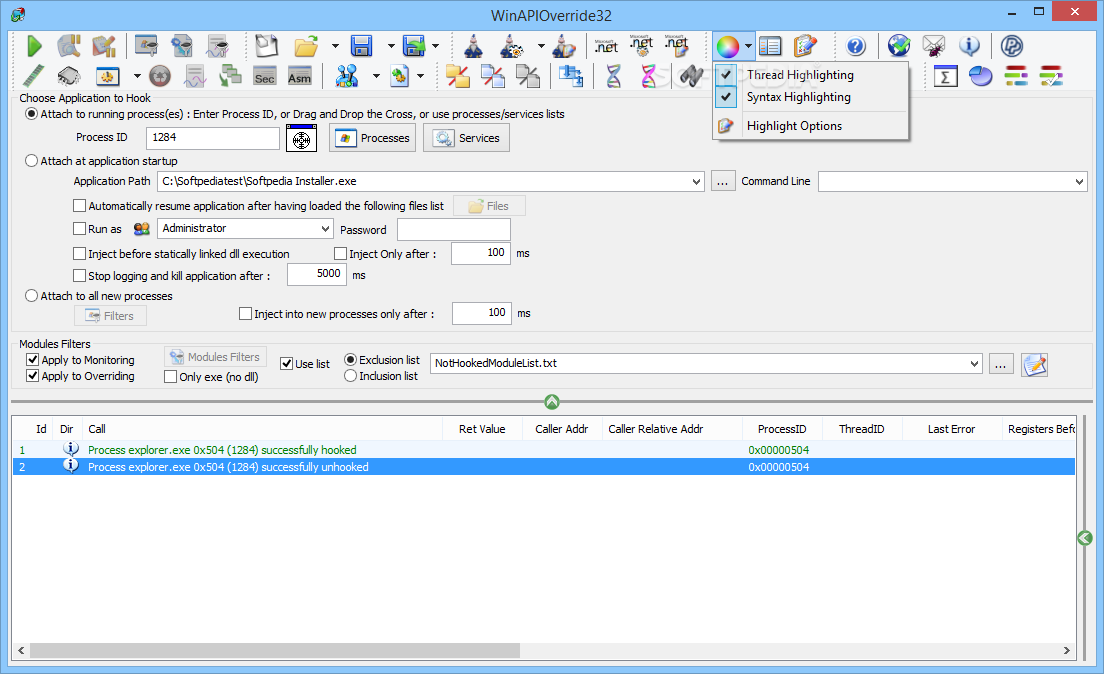Click the browse button beside Application Path
This screenshot has height=674, width=1104.
point(723,182)
